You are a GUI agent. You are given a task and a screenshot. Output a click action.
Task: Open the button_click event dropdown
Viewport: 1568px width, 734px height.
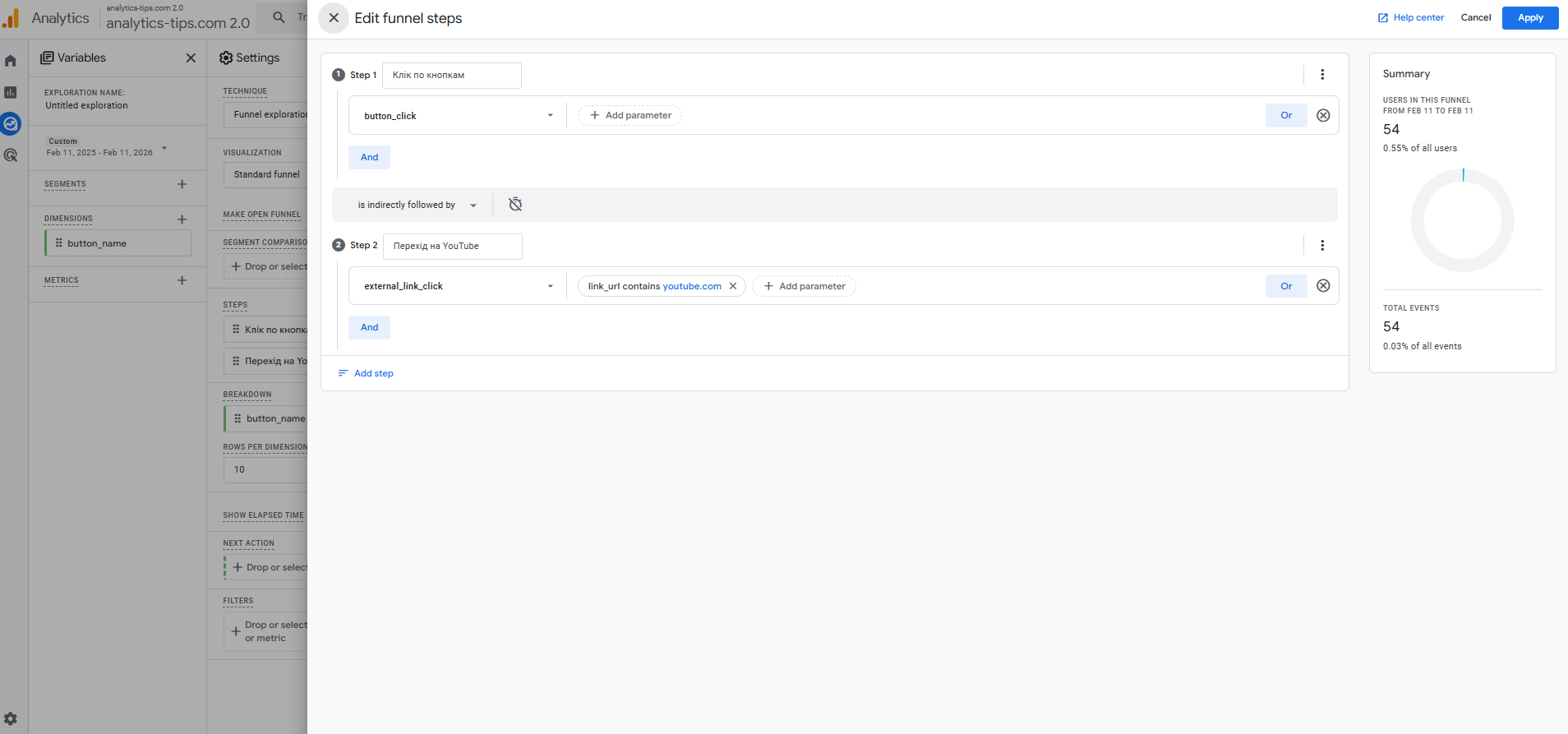coord(458,116)
